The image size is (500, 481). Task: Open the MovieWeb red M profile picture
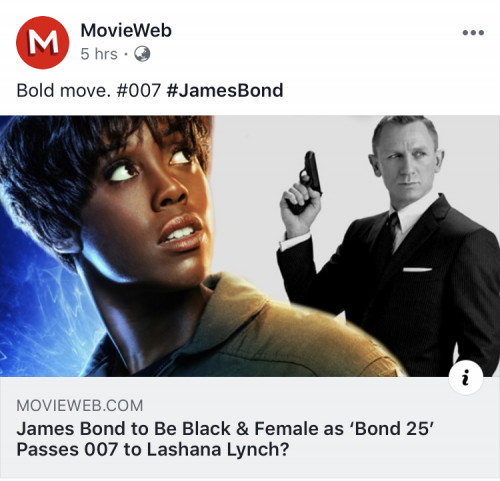pyautogui.click(x=43, y=43)
